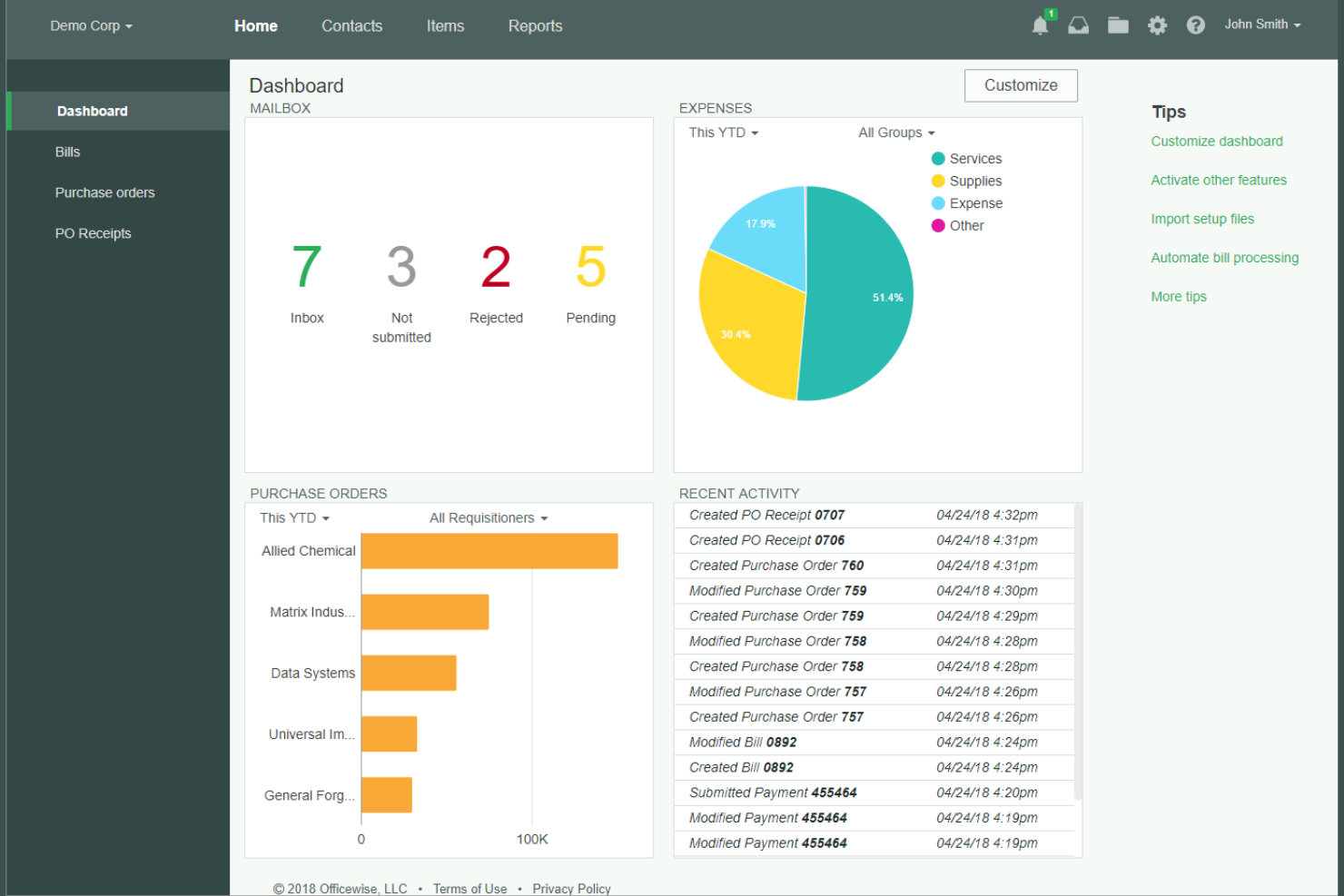Open Purchase Orders This YTD dropdown
The width and height of the screenshot is (1344, 896).
(x=294, y=518)
